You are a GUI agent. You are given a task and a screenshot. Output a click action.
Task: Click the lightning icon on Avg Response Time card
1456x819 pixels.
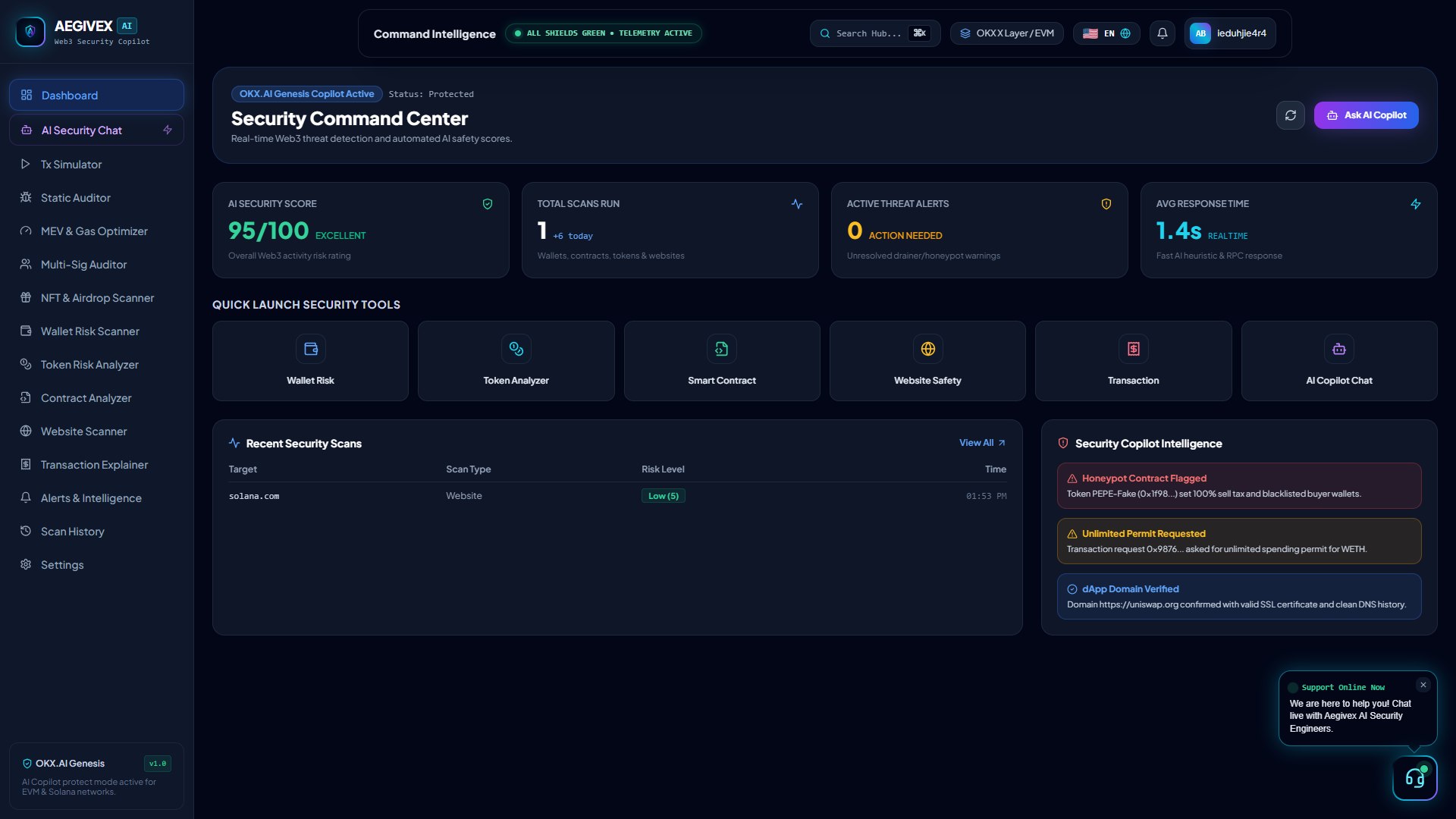(1416, 204)
